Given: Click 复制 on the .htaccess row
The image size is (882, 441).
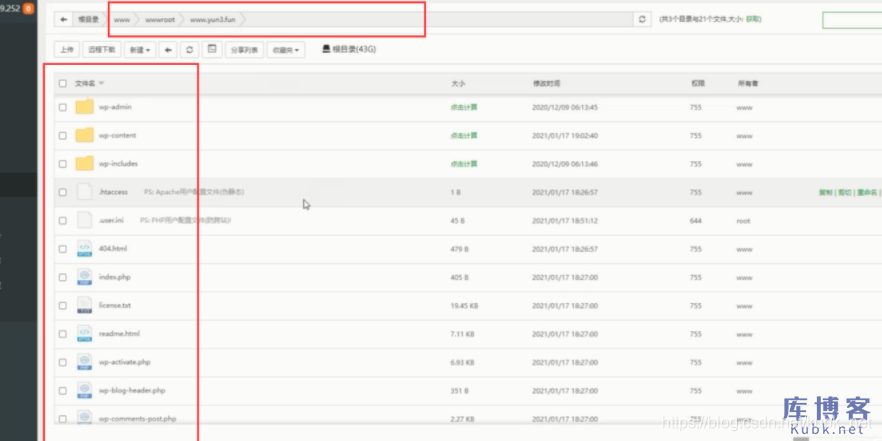Looking at the screenshot, I should click(x=825, y=192).
